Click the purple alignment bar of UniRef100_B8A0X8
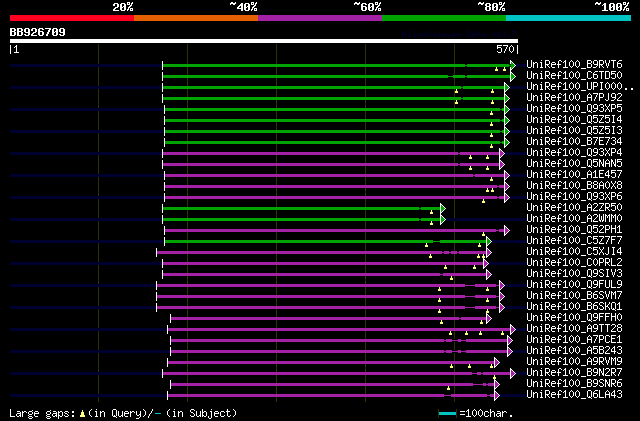 pyautogui.click(x=334, y=187)
